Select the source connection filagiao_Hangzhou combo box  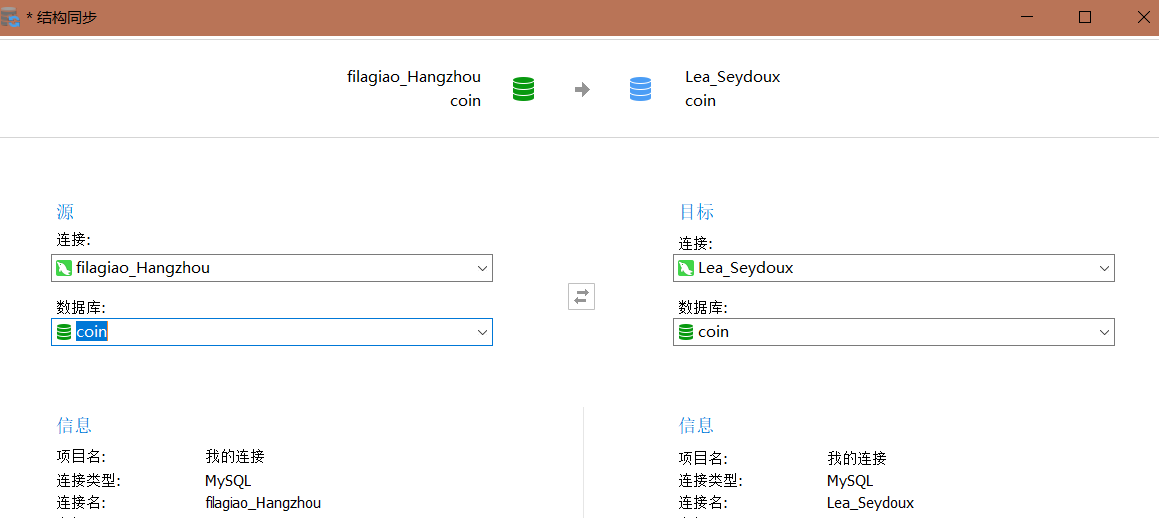coord(272,268)
